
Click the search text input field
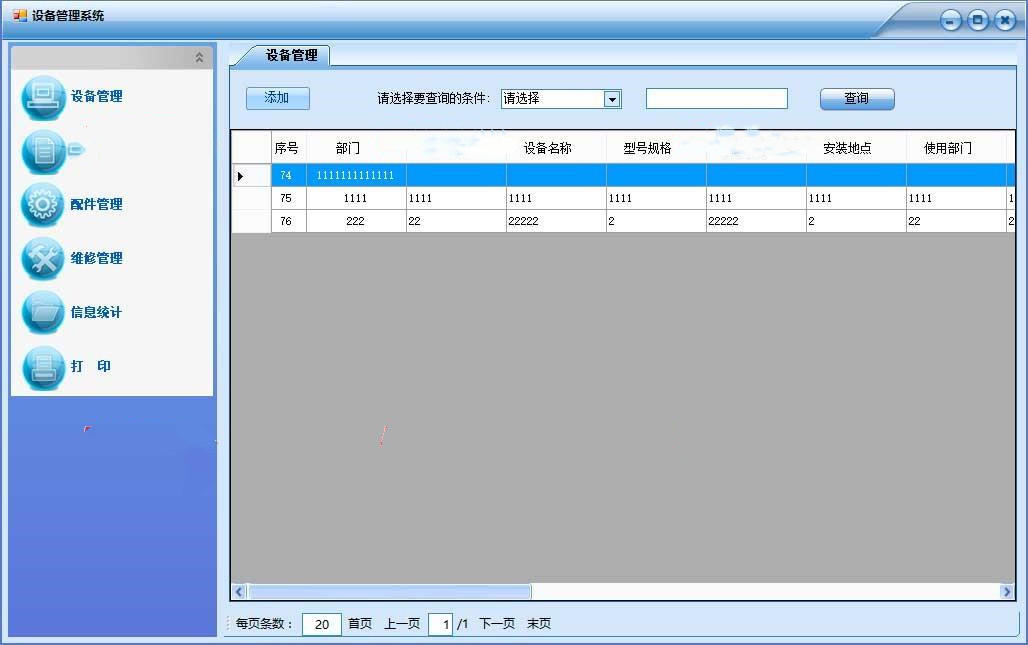coord(717,98)
